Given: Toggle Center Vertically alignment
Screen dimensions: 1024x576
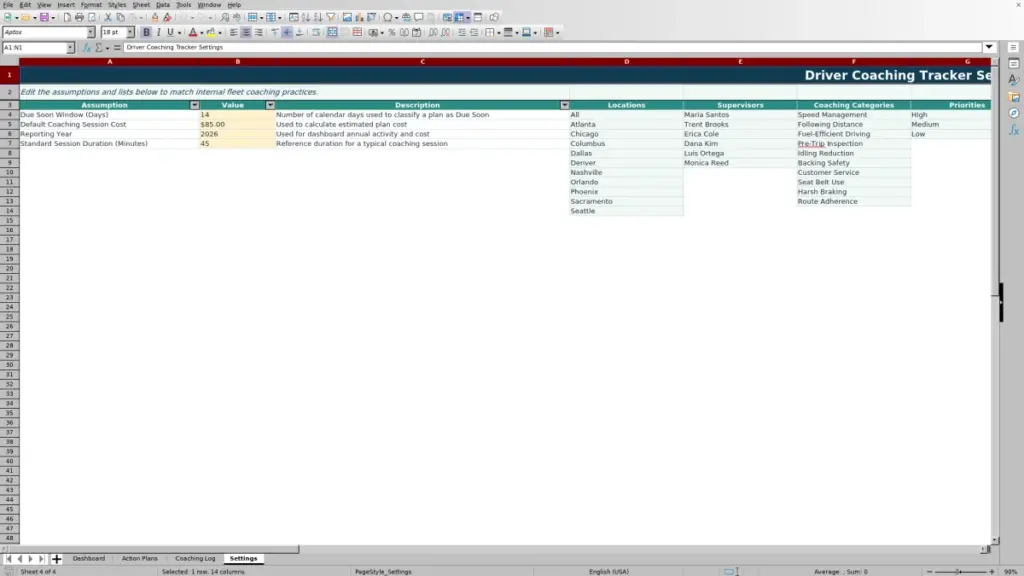Looking at the screenshot, I should coord(287,32).
